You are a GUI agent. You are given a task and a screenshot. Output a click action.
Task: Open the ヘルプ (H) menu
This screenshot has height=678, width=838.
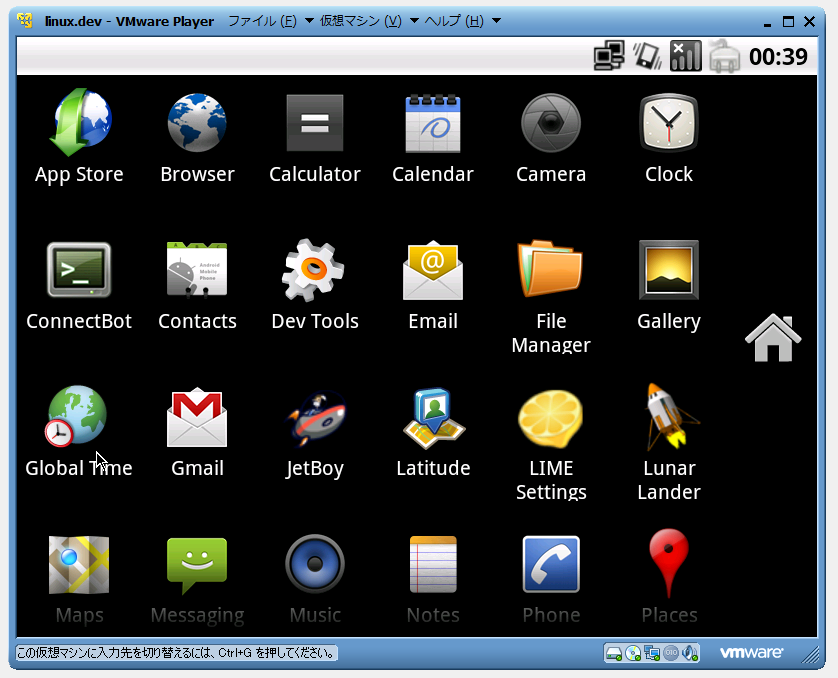click(x=463, y=21)
